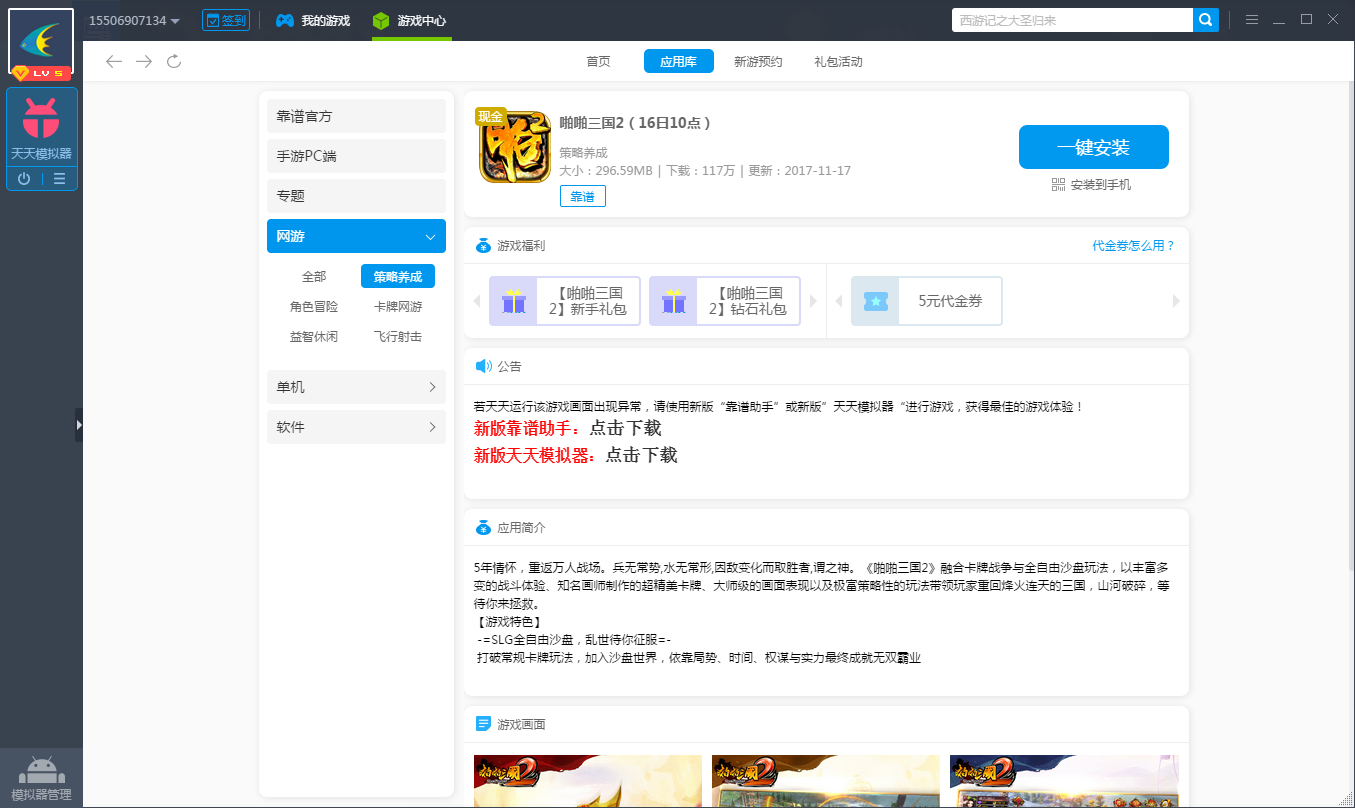Click 安装到手机 QR link
The image size is (1355, 808).
1091,185
